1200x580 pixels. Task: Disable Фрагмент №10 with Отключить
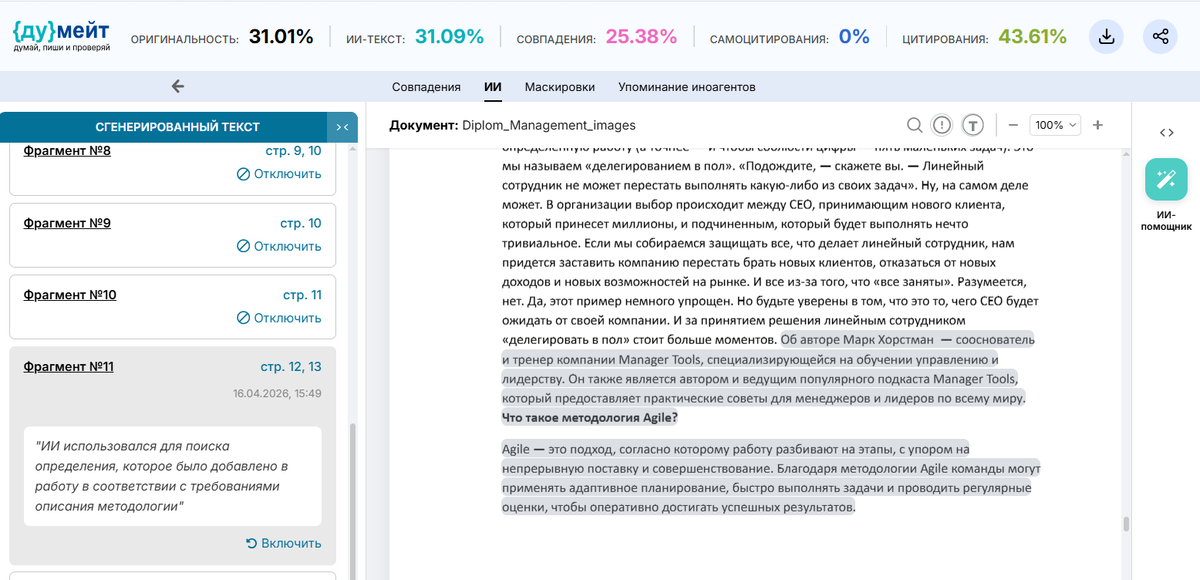pos(279,318)
